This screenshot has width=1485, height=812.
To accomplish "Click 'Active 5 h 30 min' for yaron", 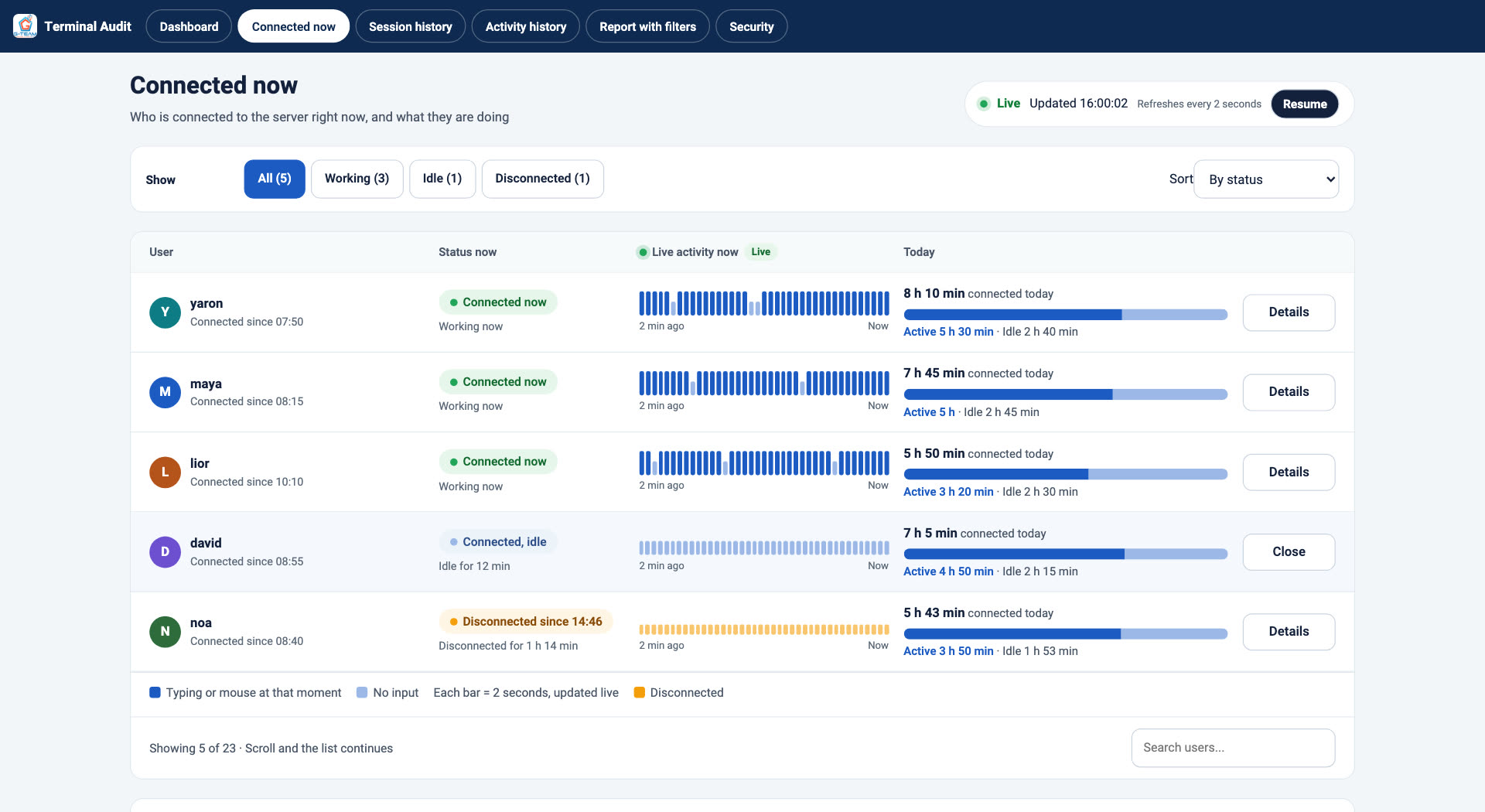I will [x=948, y=332].
